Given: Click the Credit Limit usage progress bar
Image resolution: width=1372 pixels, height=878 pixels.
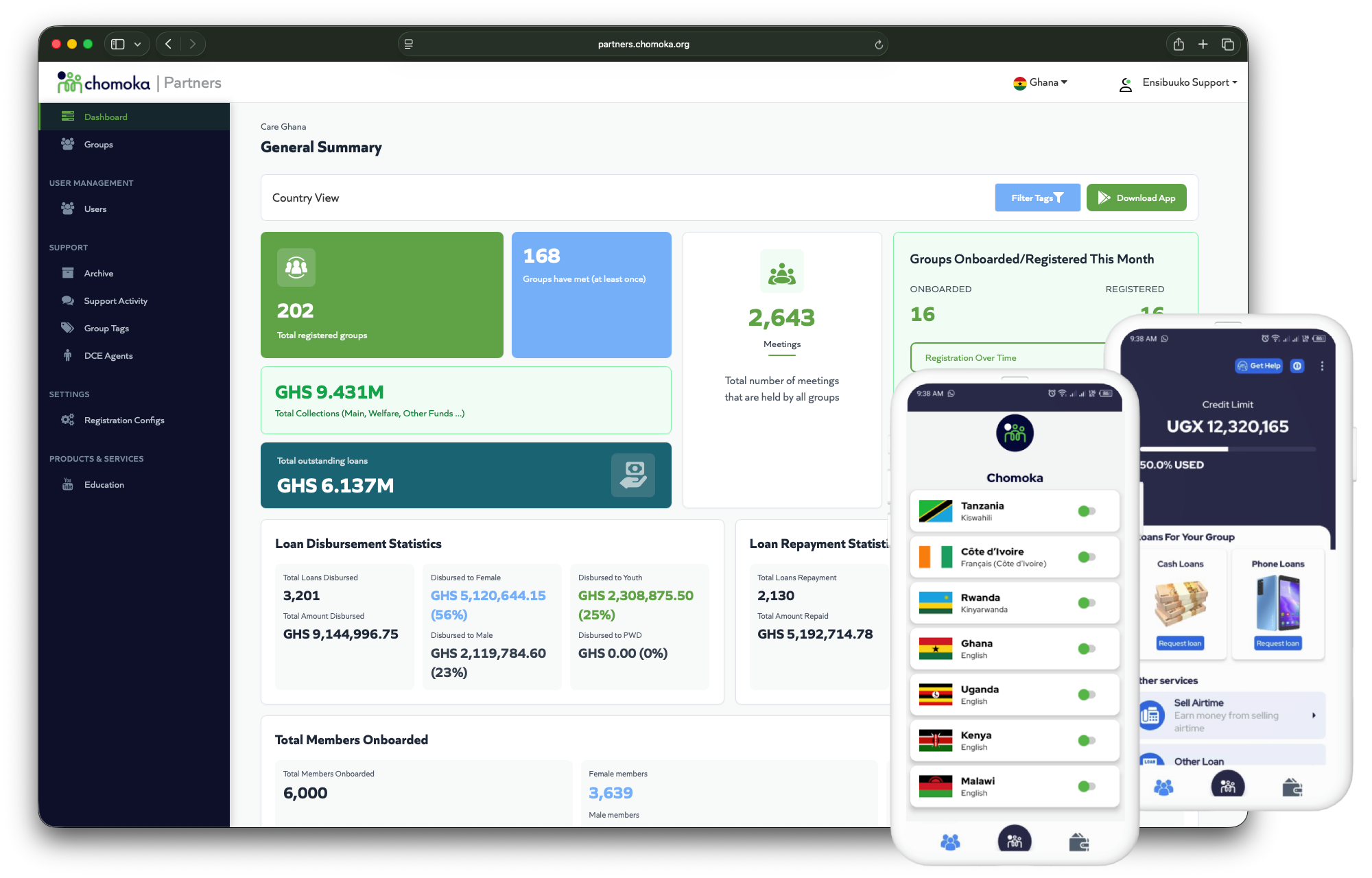Looking at the screenshot, I should click(x=1227, y=449).
